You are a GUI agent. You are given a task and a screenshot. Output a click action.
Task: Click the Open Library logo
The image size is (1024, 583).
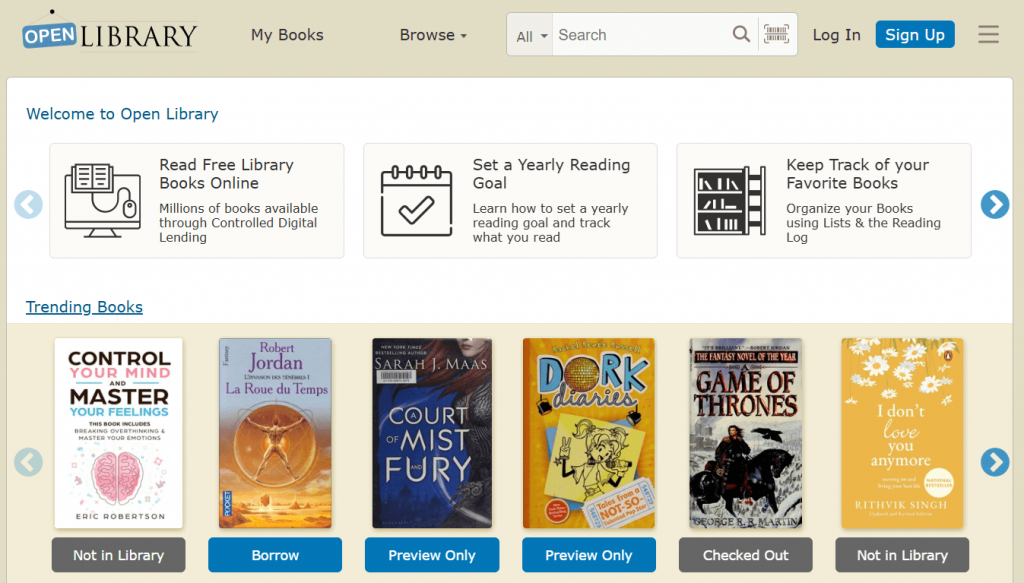coord(110,35)
